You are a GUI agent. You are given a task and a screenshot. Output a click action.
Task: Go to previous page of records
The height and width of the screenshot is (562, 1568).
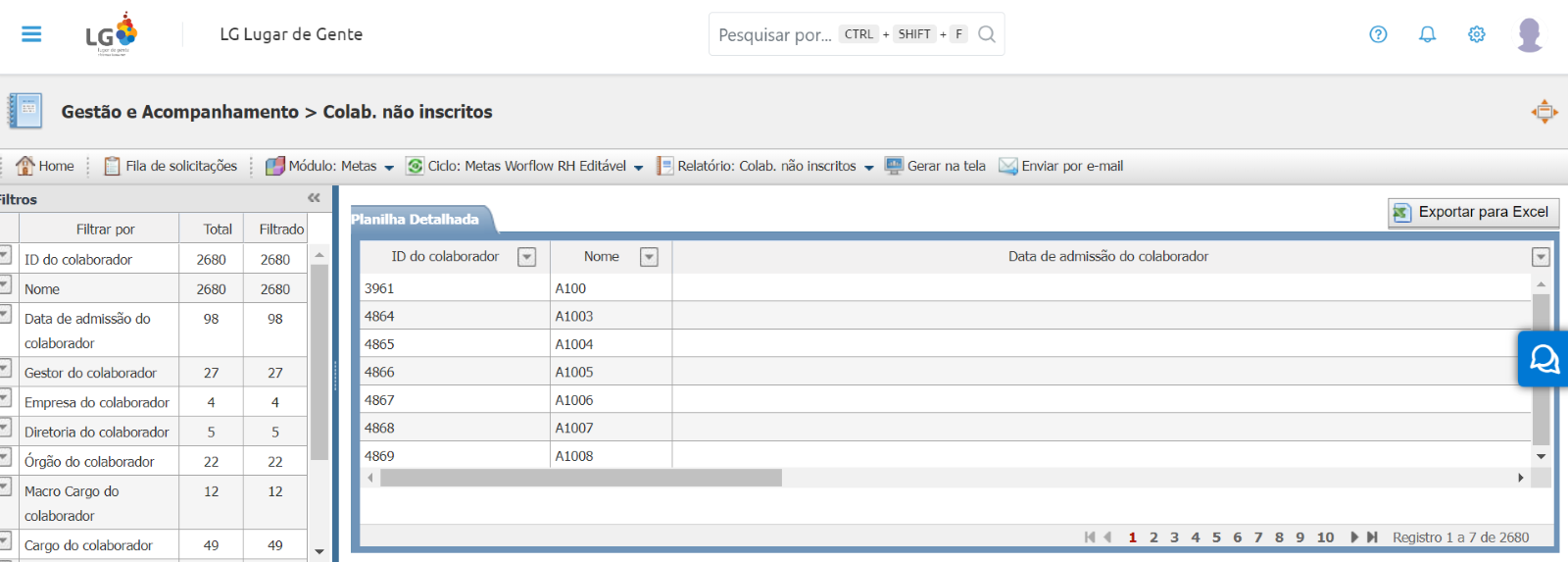1107,537
